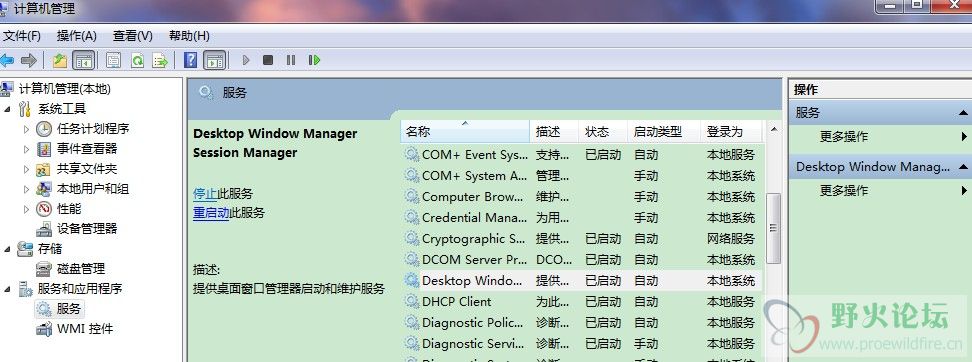Expand the 事件查看器 node triangle
Viewport: 972px width, 362px height.
pyautogui.click(x=26, y=149)
